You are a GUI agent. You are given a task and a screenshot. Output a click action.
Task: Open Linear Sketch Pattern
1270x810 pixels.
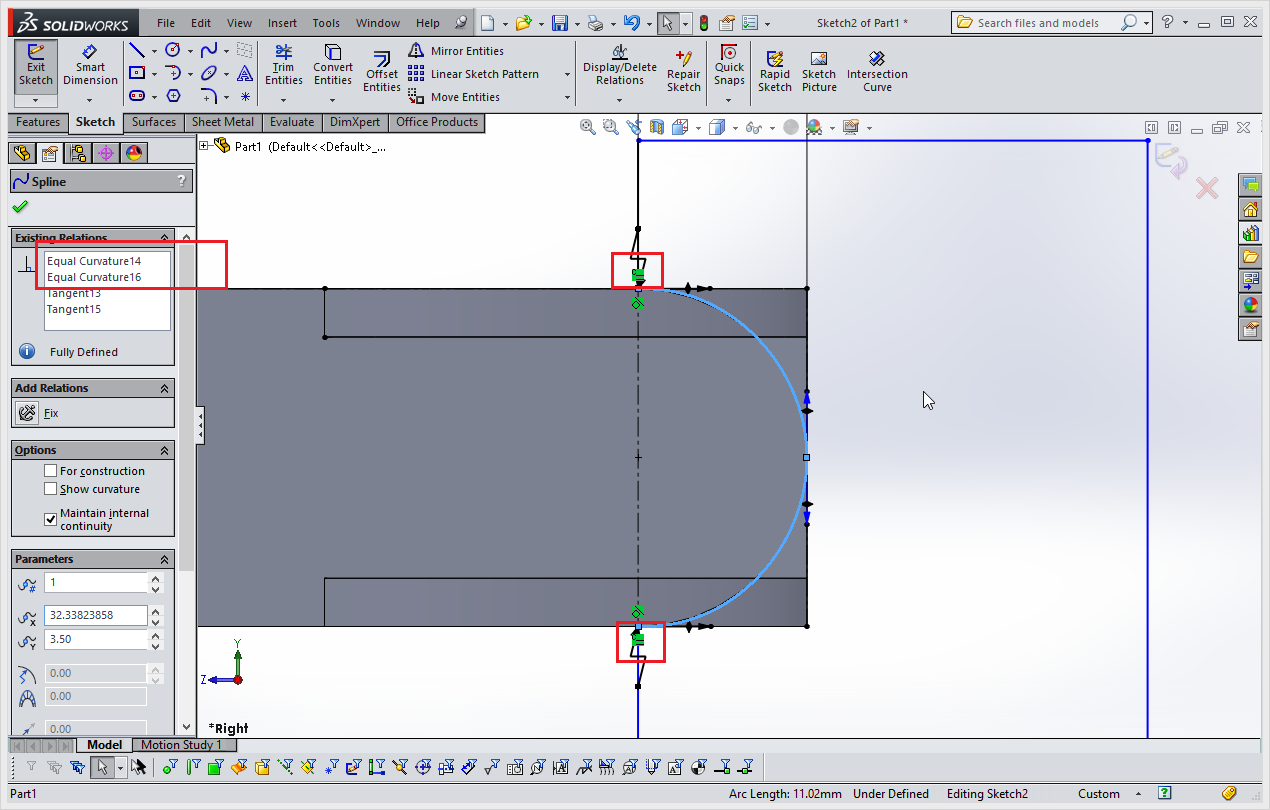click(474, 74)
